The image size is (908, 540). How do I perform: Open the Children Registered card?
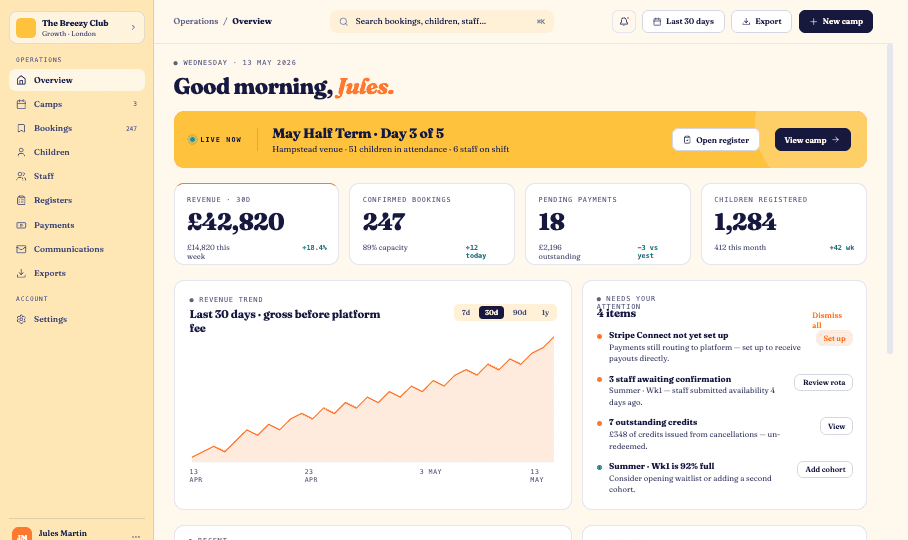pos(784,224)
